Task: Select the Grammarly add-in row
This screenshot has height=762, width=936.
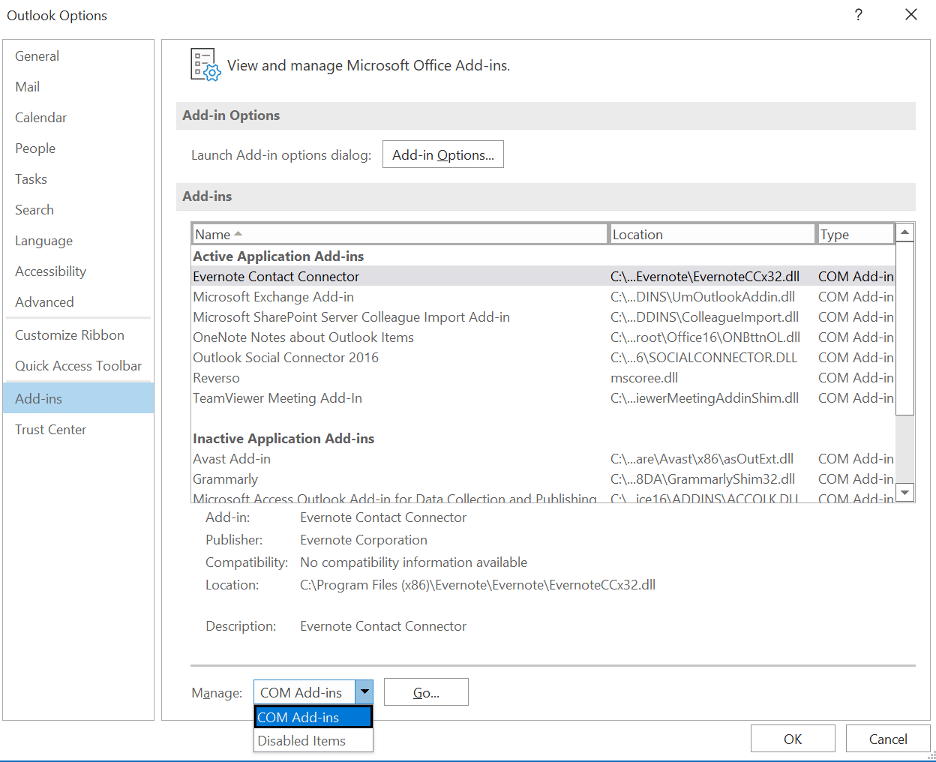Action: [543, 479]
